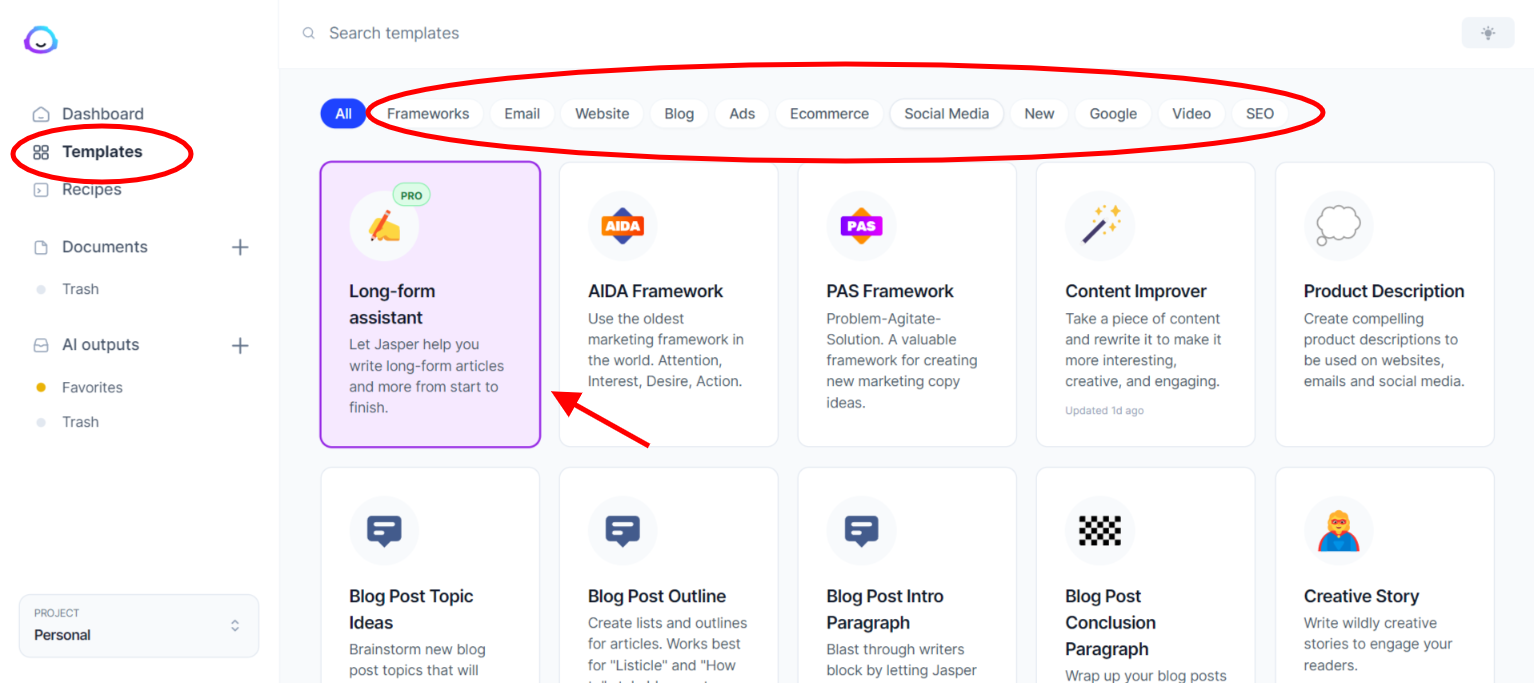This screenshot has height=683, width=1534.
Task: Click the Content Improver magic wand icon
Action: (1100, 226)
